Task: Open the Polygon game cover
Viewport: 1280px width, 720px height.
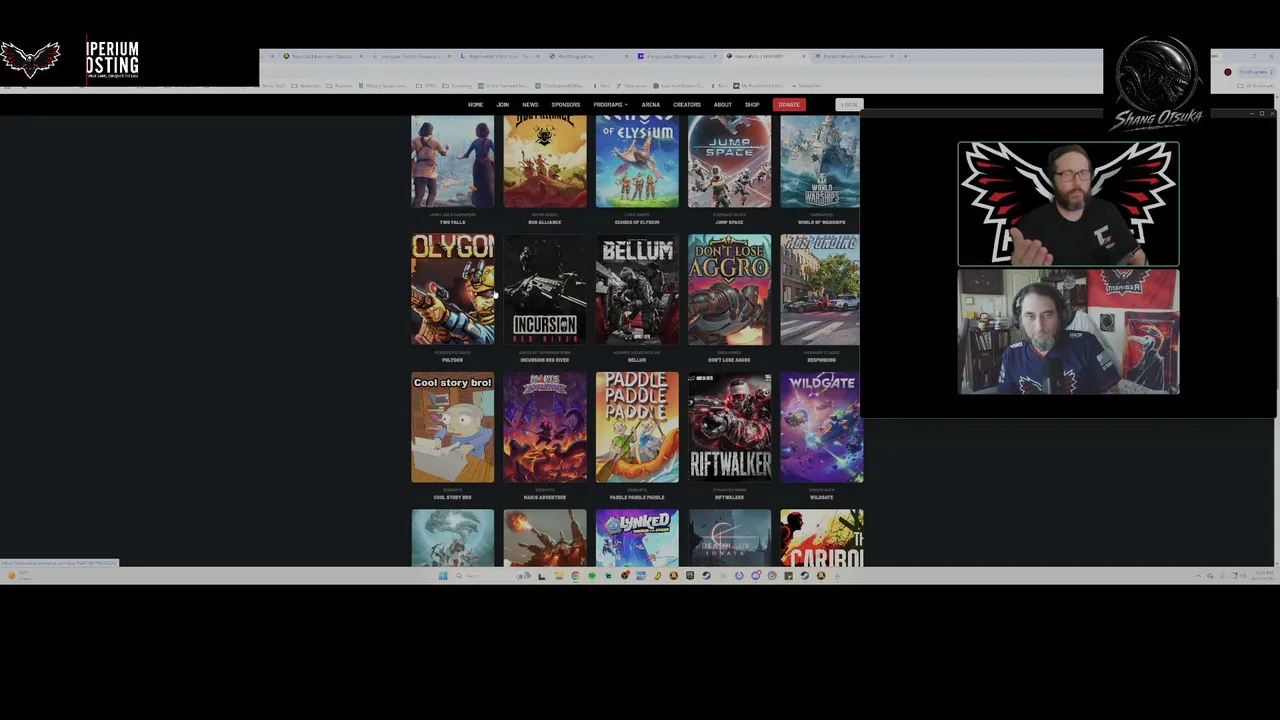Action: 452,289
